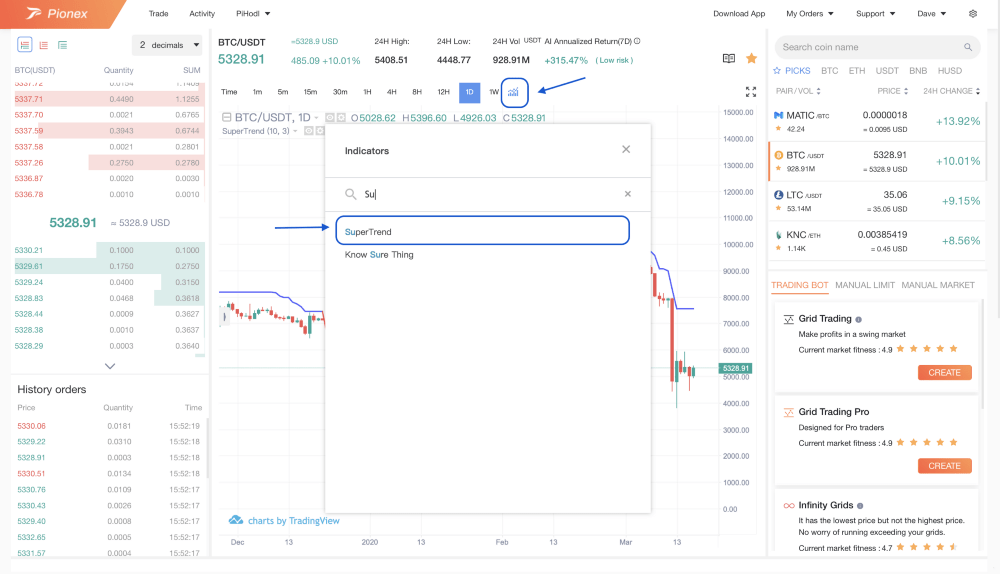Sort the list by PAIR/VOL
This screenshot has width=1000, height=574.
click(798, 91)
